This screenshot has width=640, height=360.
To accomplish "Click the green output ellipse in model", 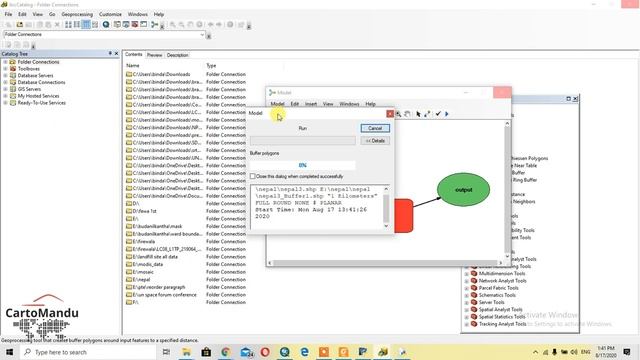I will (463, 190).
